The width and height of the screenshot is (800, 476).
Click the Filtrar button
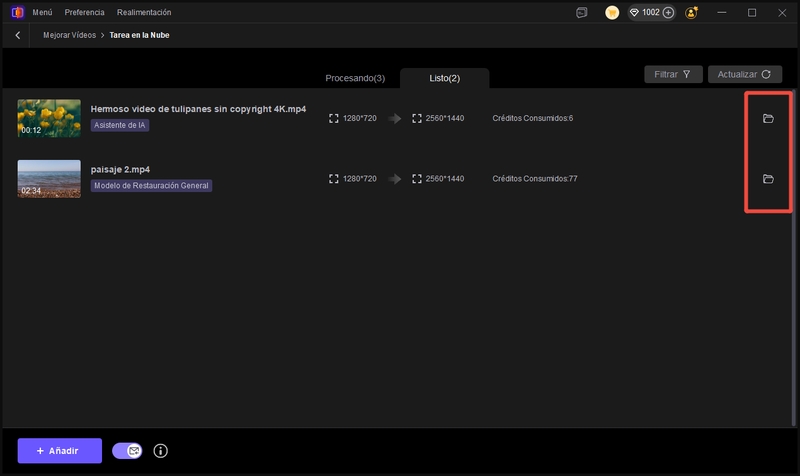[673, 74]
